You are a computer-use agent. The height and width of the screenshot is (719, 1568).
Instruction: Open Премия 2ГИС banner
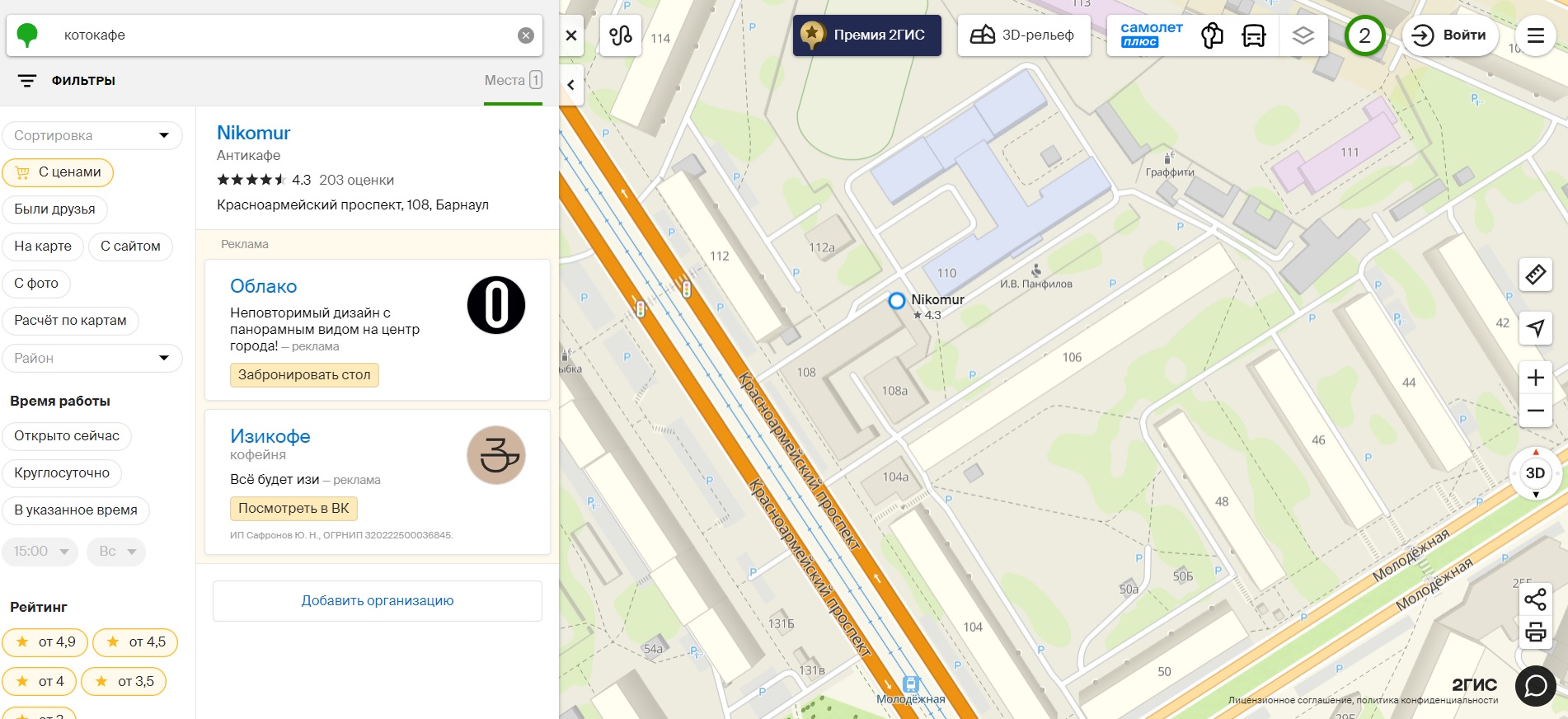click(x=867, y=35)
